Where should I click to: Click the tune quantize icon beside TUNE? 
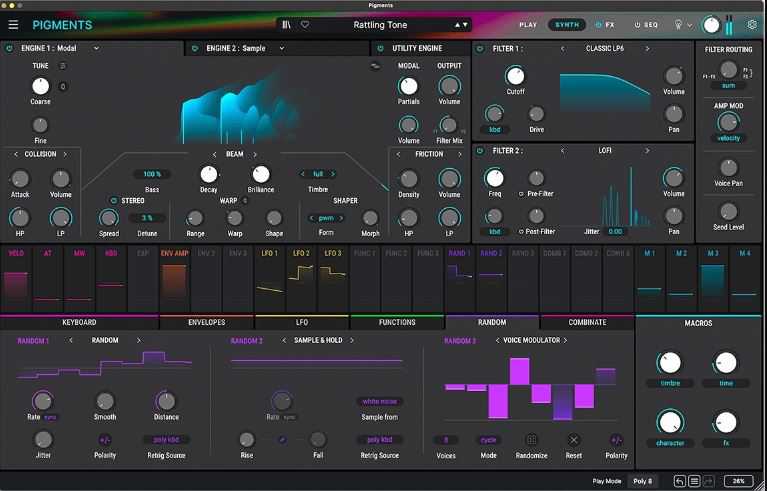63,66
